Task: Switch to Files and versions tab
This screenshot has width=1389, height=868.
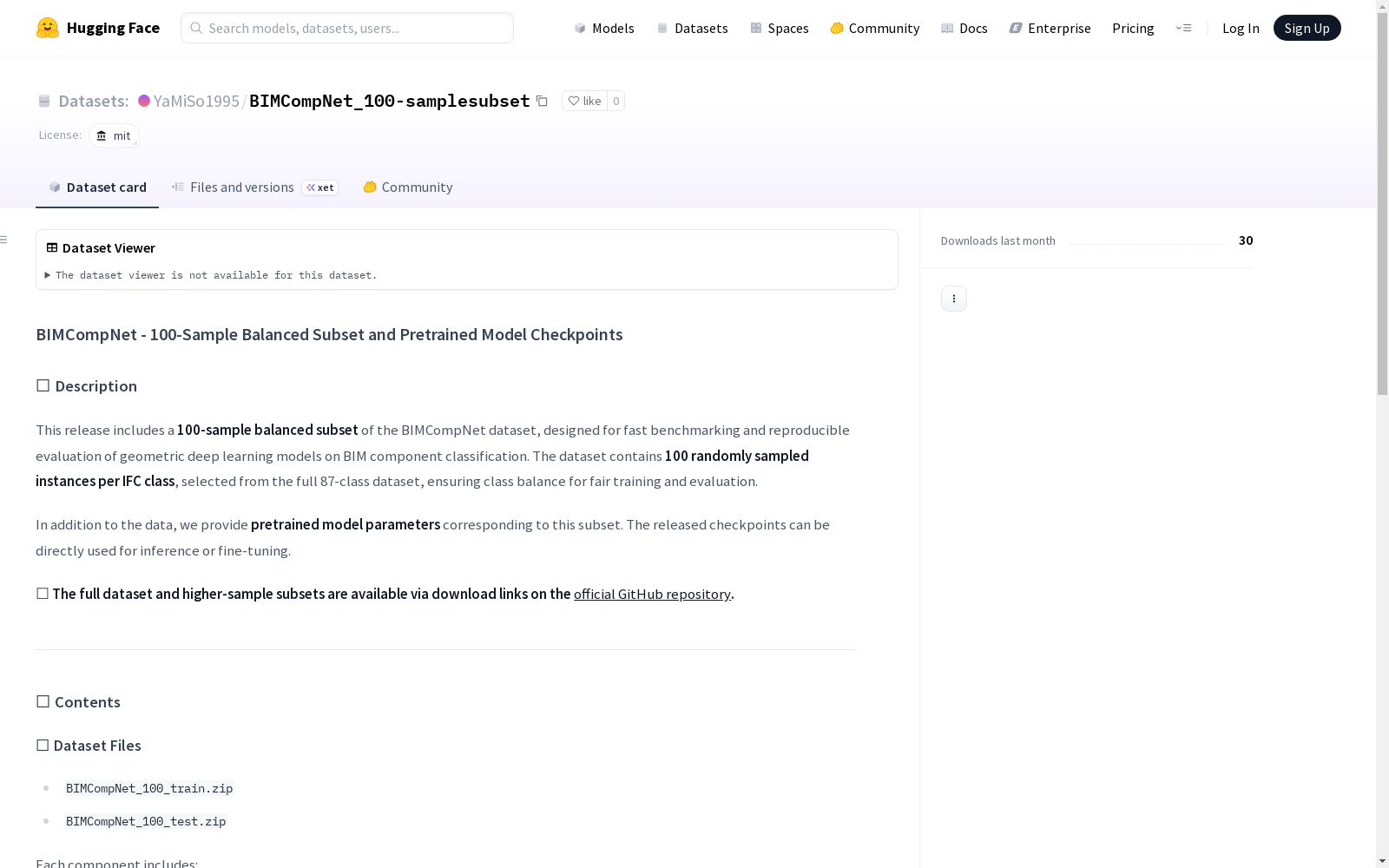Action: [254, 187]
